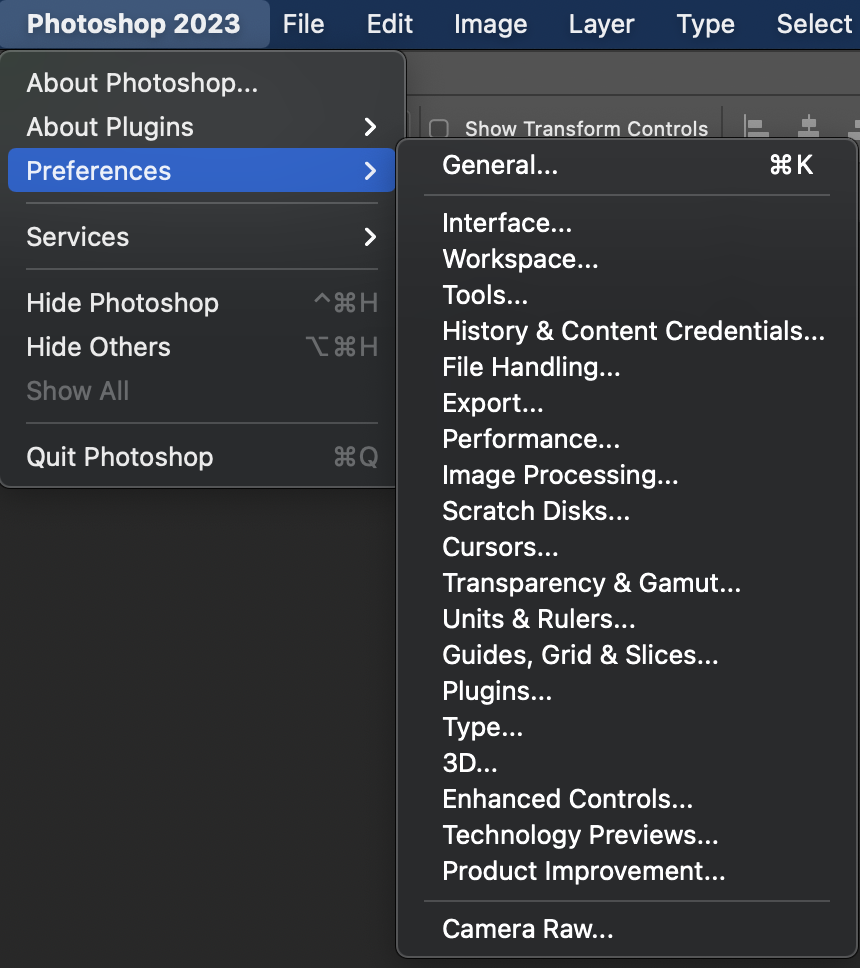
Task: Click the align horizontal centers icon
Action: click(808, 126)
